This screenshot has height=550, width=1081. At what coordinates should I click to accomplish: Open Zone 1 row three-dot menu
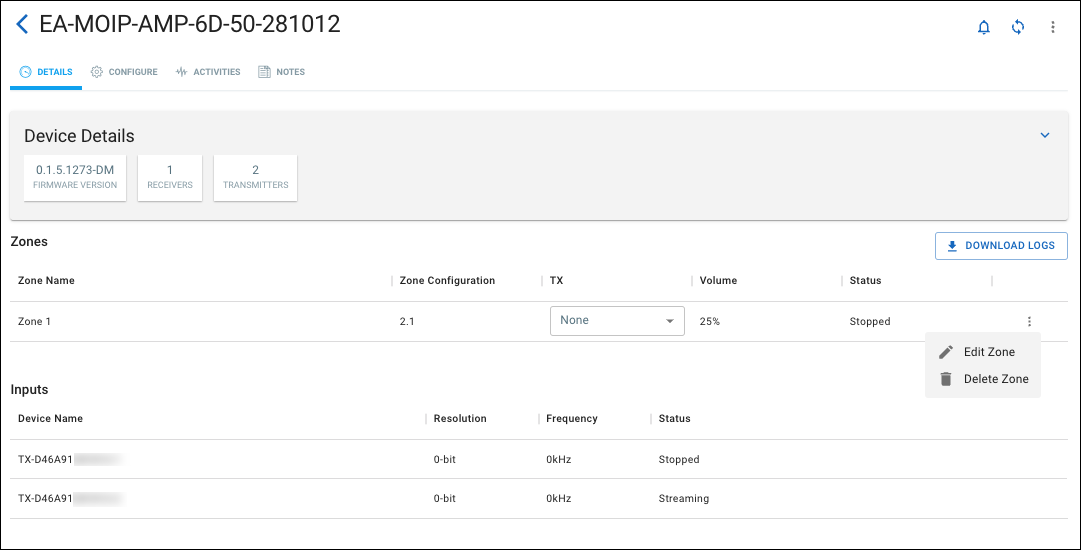click(x=1029, y=322)
